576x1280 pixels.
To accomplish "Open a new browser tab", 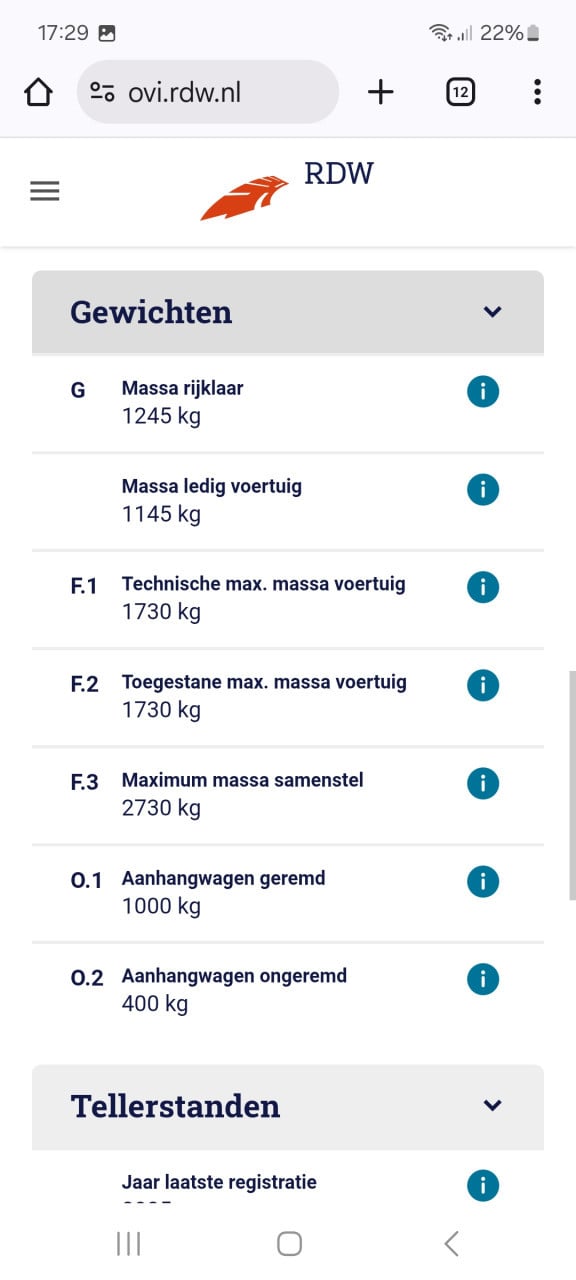I will [x=381, y=93].
